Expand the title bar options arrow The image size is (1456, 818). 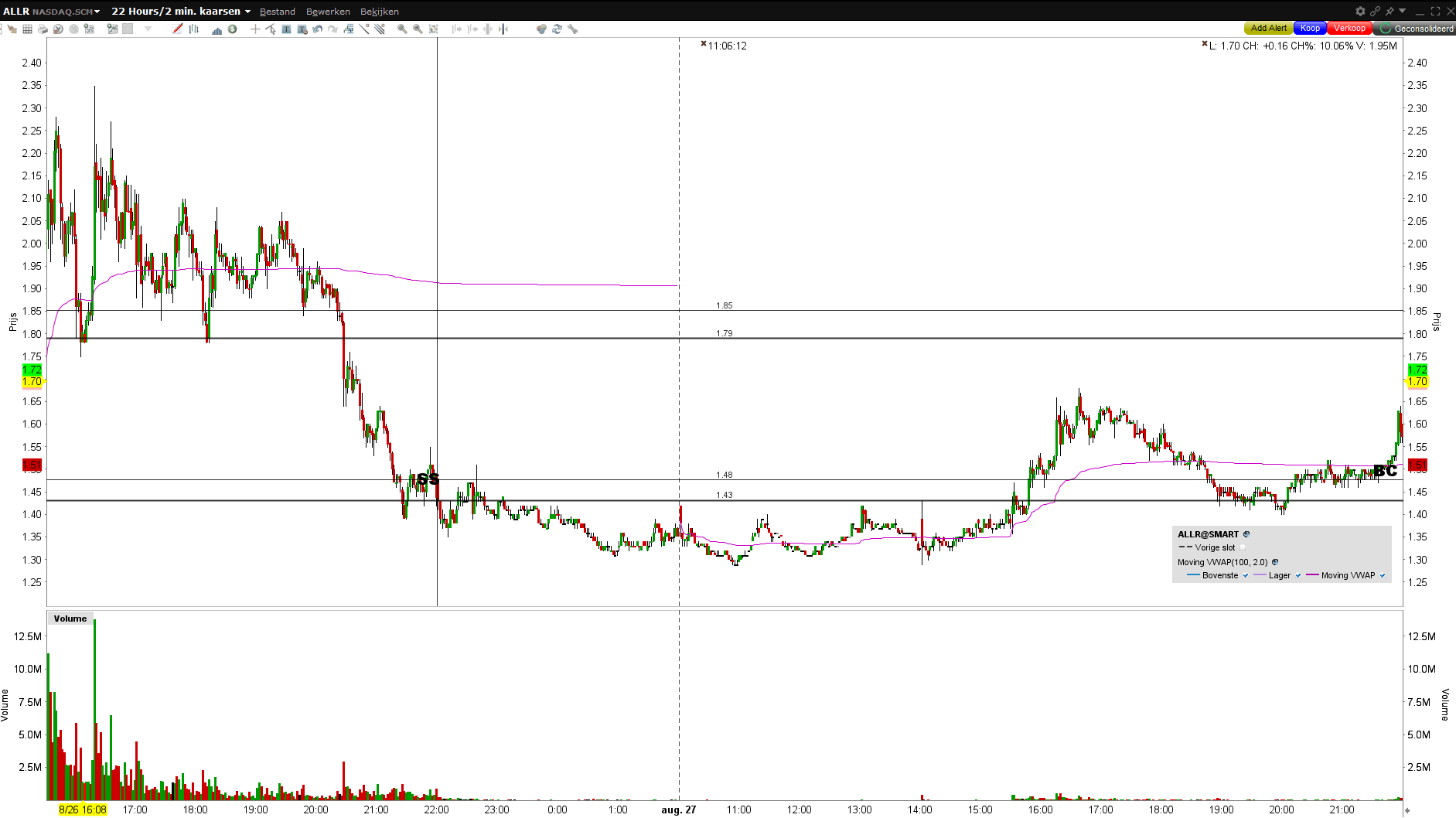tap(1402, 11)
